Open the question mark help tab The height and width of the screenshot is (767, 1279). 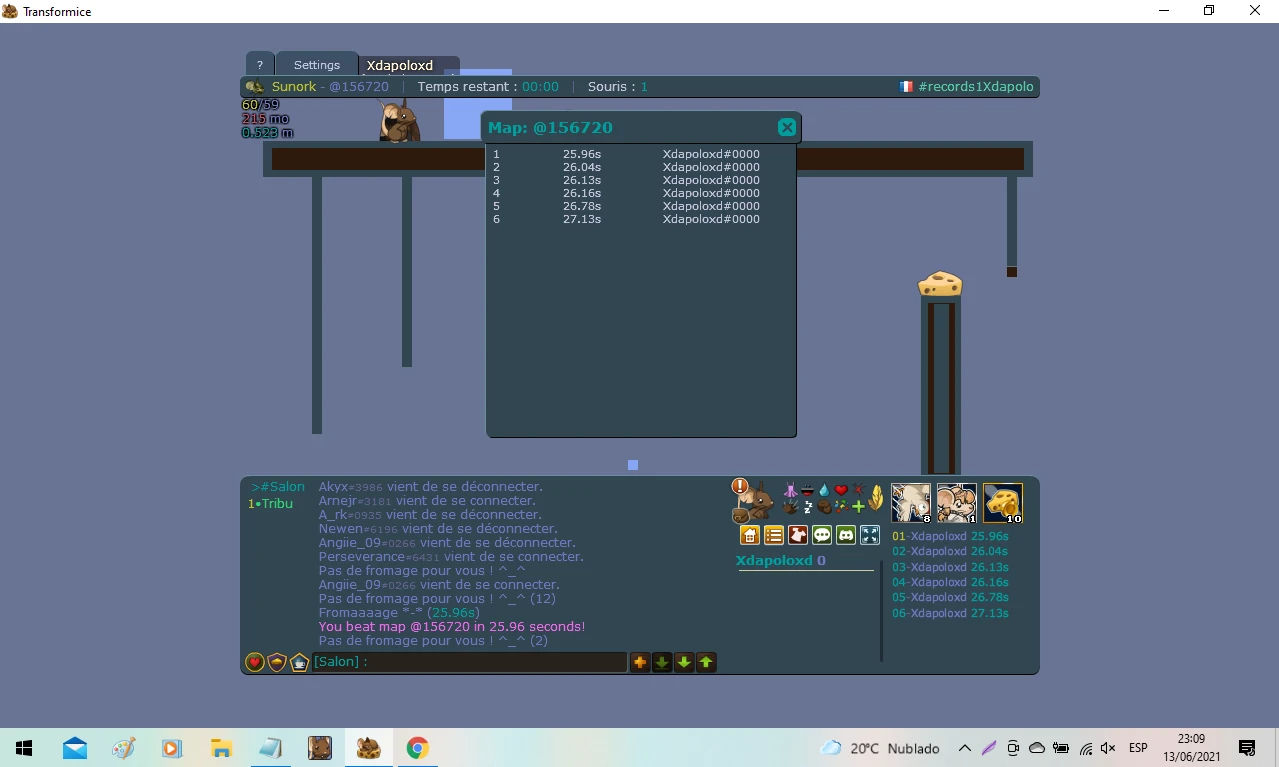click(x=259, y=65)
